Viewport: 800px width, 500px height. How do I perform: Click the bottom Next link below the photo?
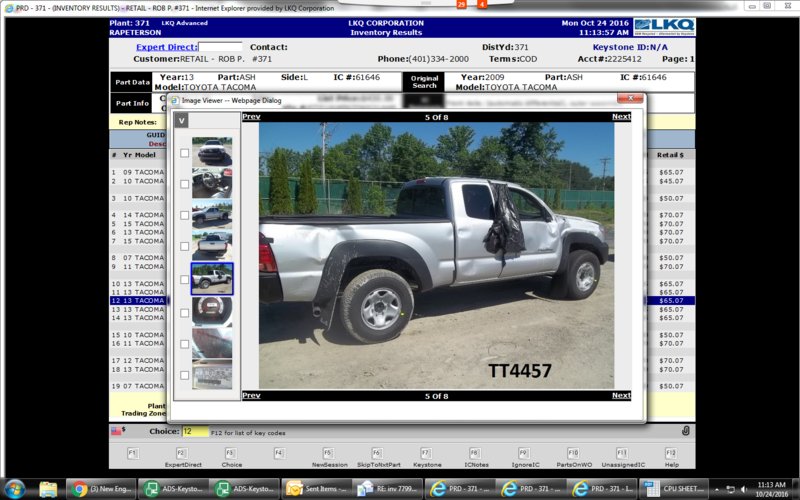(621, 395)
